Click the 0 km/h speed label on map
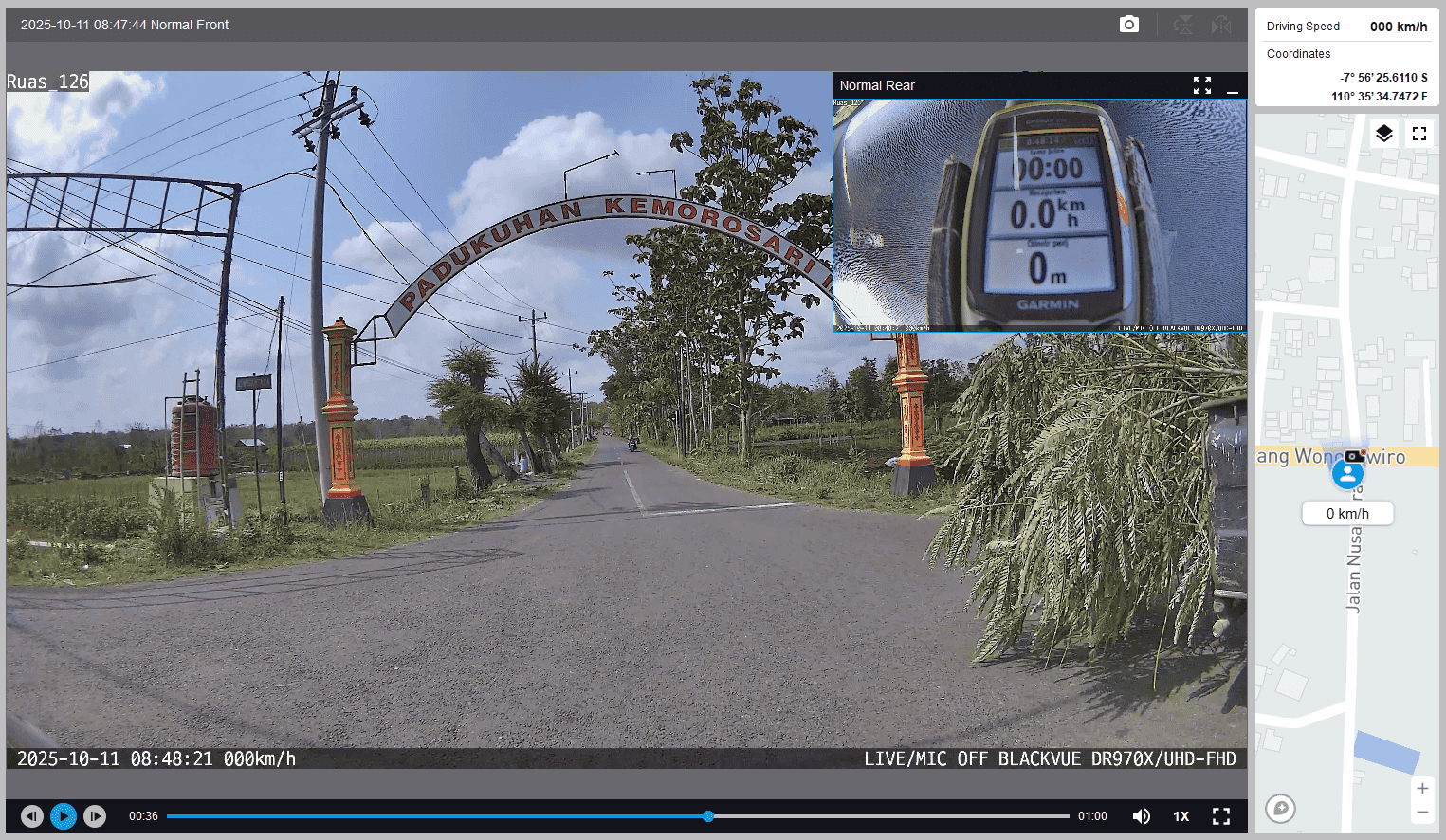This screenshot has height=840, width=1446. (1347, 514)
